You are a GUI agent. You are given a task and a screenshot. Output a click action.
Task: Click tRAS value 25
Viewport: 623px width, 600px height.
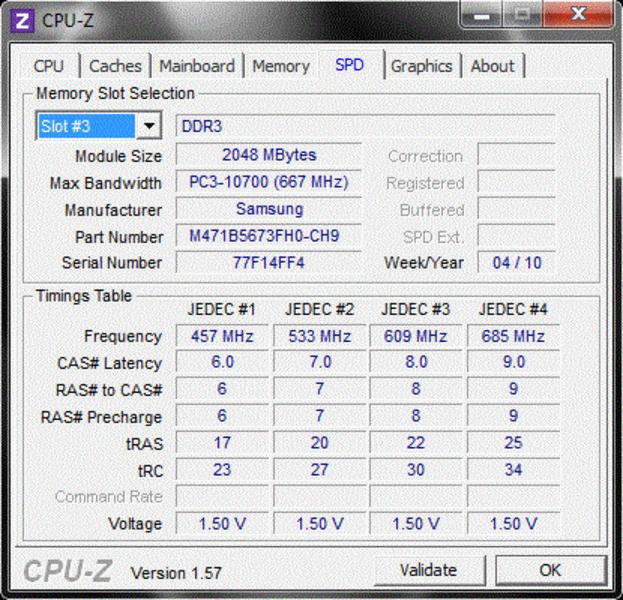[513, 443]
